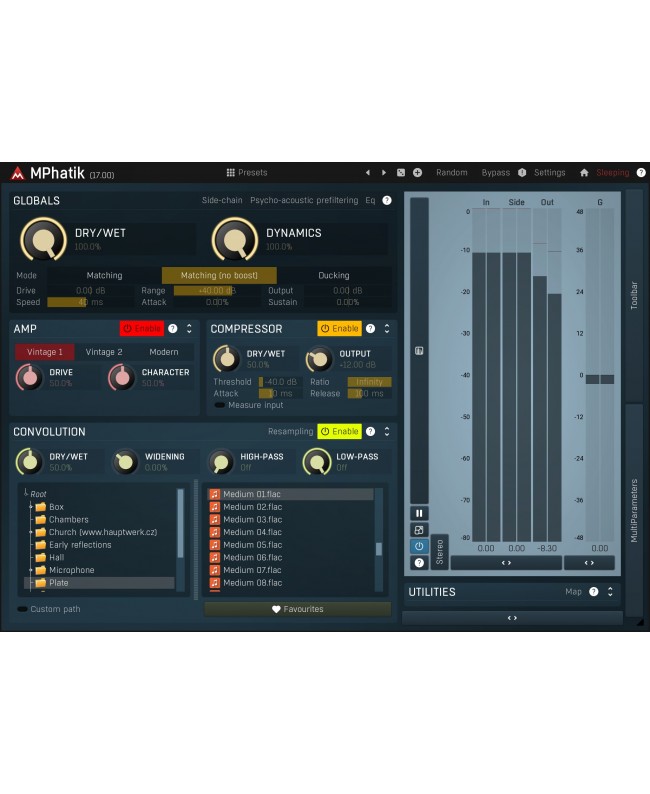Click Side-chain in Globals
The width and height of the screenshot is (650, 794).
(x=222, y=200)
